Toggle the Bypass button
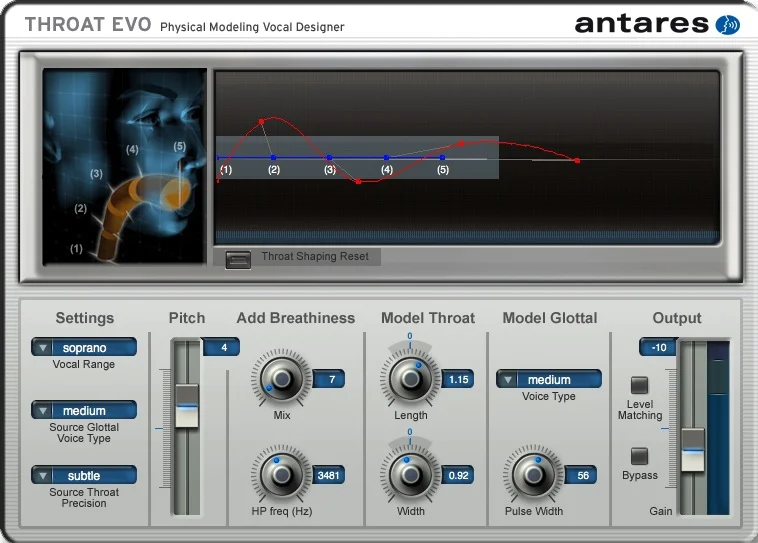The height and width of the screenshot is (543, 758). 640,456
